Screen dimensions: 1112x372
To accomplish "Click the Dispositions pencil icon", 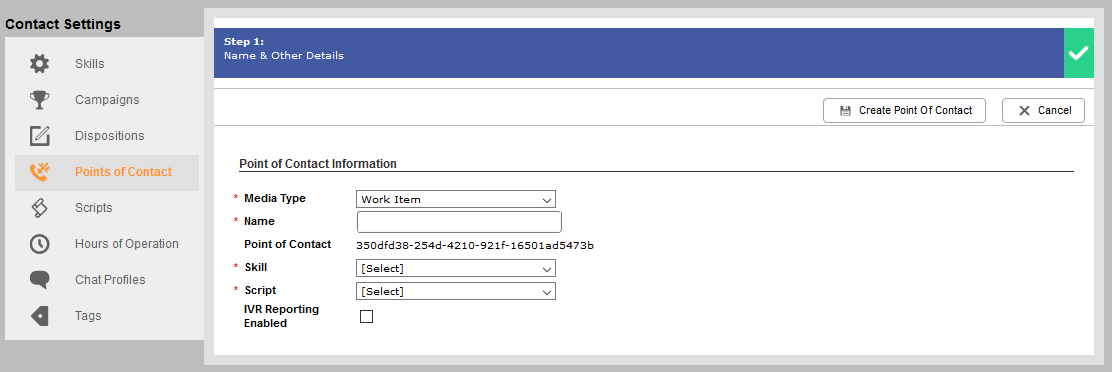I will point(40,136).
